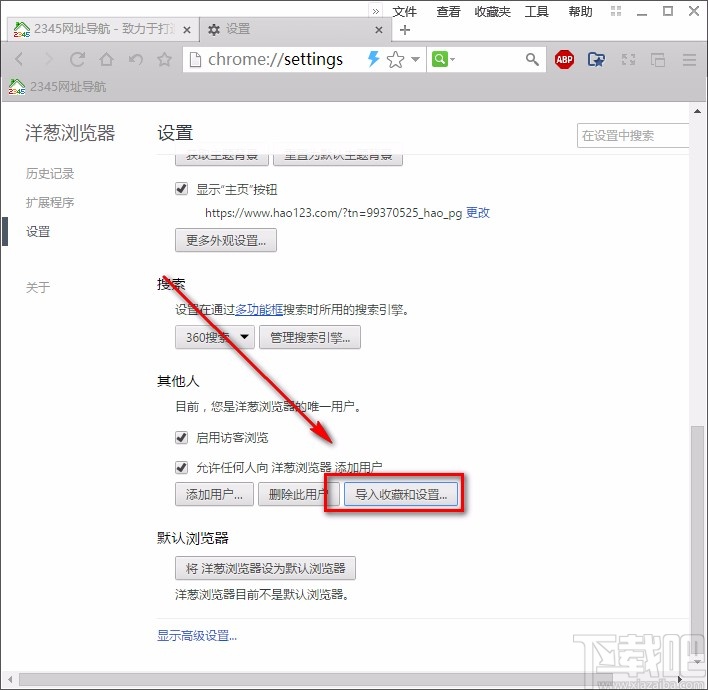708x690 pixels.
Task: Switch to the 设置 tab
Action: [x=296, y=29]
